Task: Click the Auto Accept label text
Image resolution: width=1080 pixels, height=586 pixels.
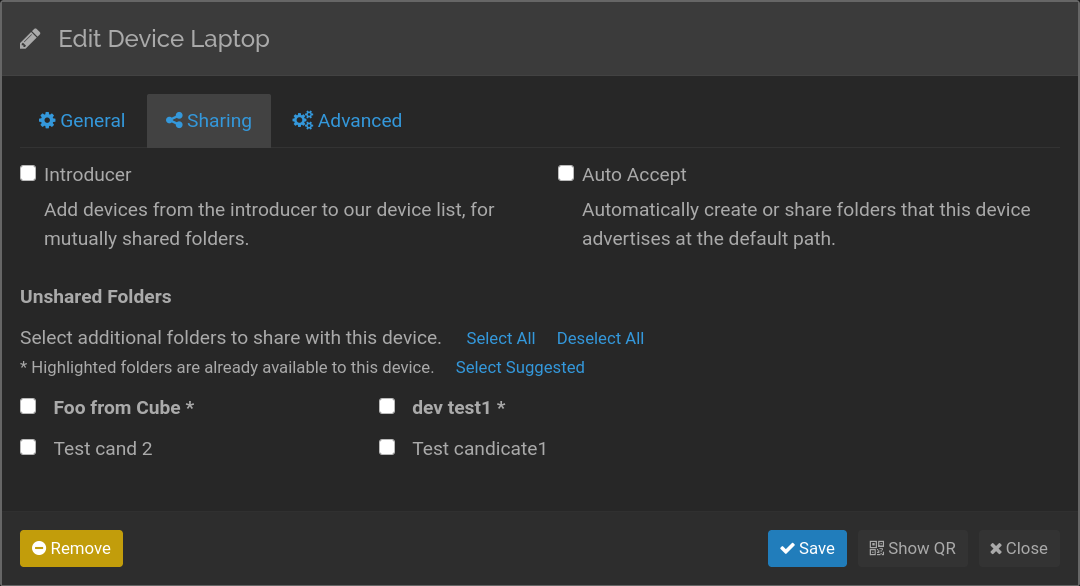Action: (634, 175)
